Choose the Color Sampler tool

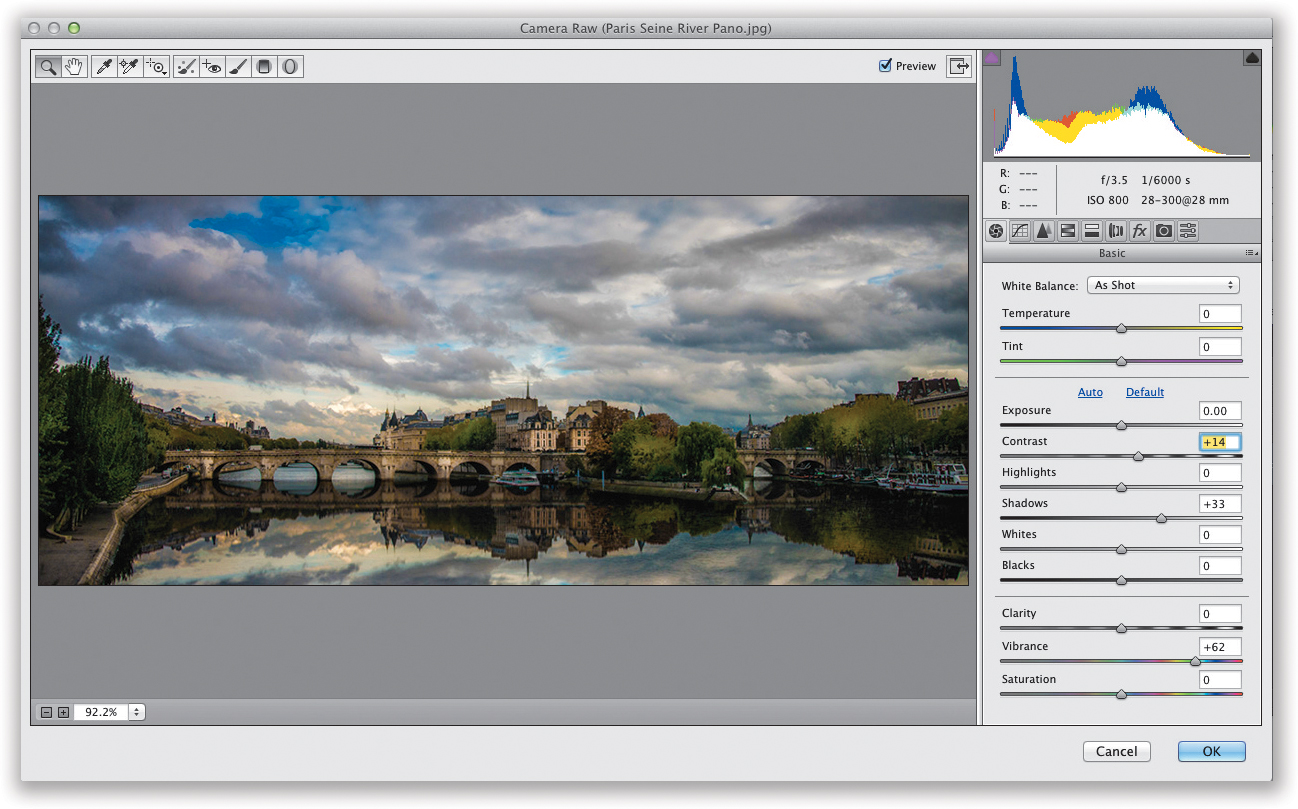tap(129, 67)
